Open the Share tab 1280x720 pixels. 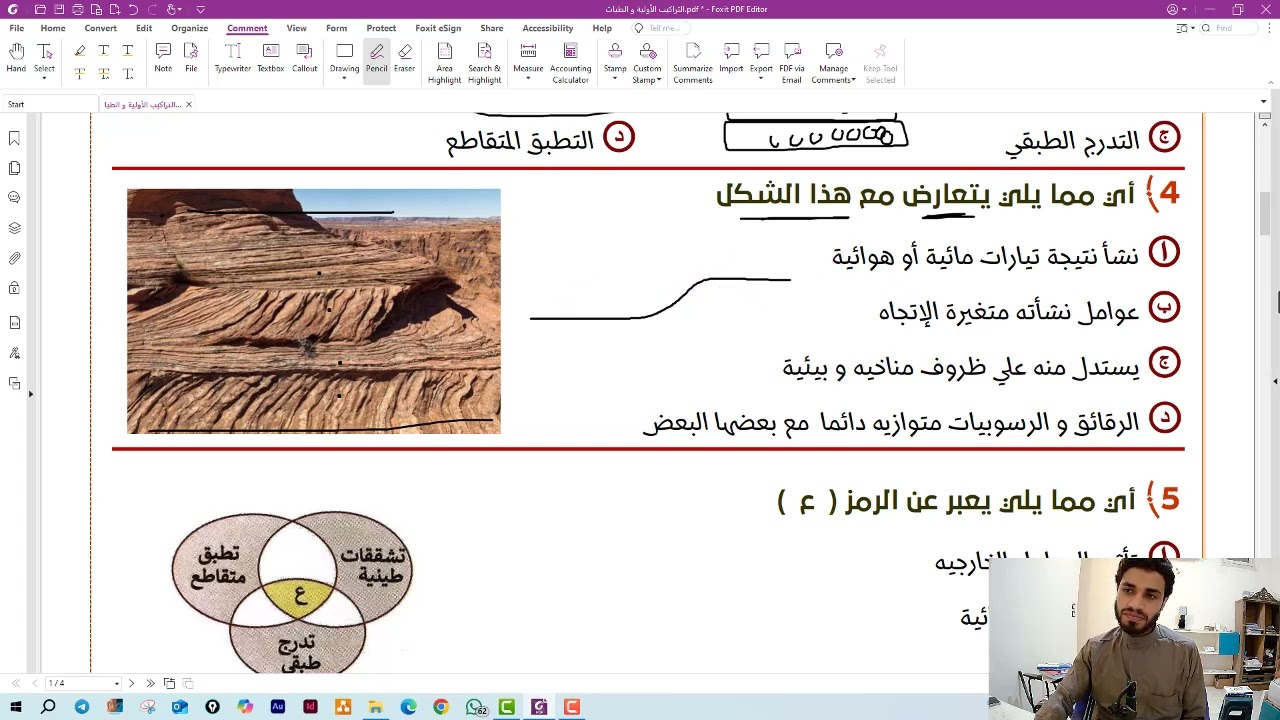pos(491,28)
